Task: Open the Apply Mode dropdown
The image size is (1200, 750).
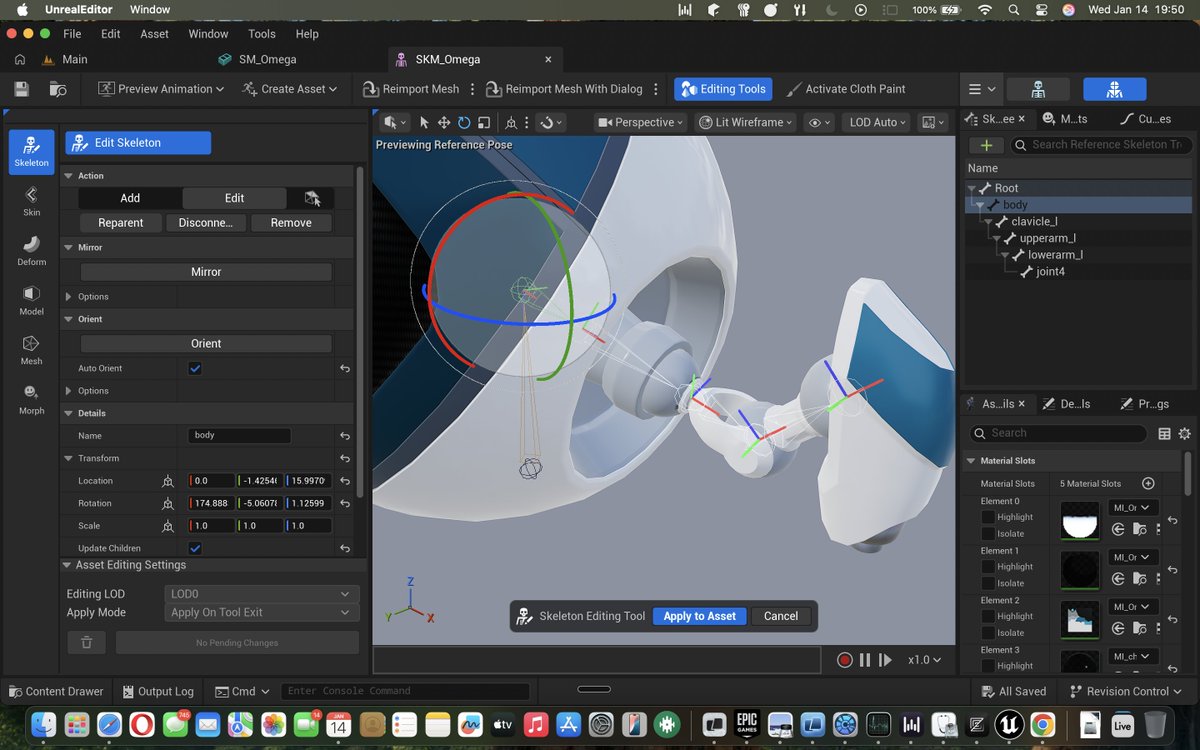Action: tap(262, 612)
